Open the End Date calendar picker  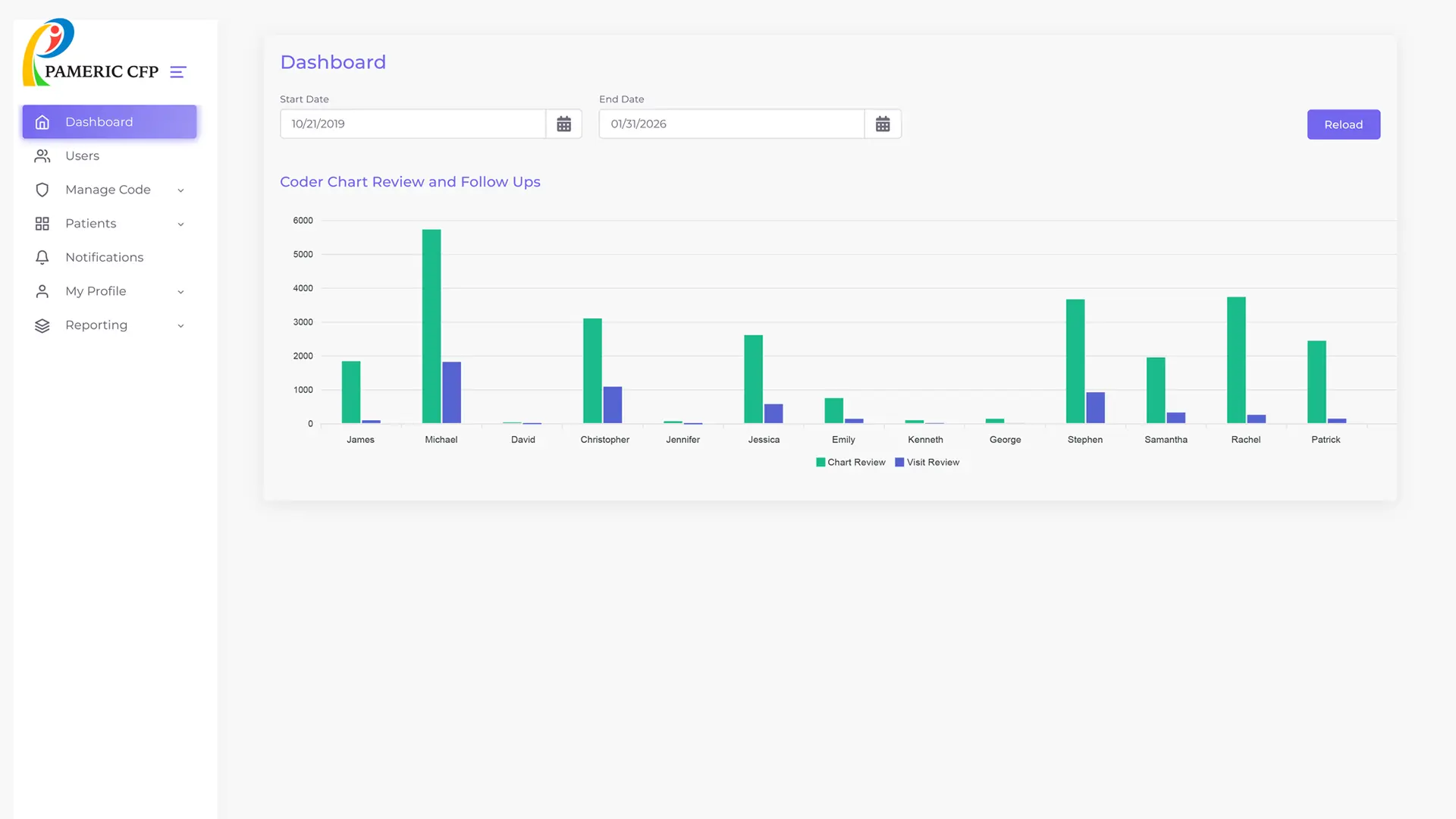(883, 124)
